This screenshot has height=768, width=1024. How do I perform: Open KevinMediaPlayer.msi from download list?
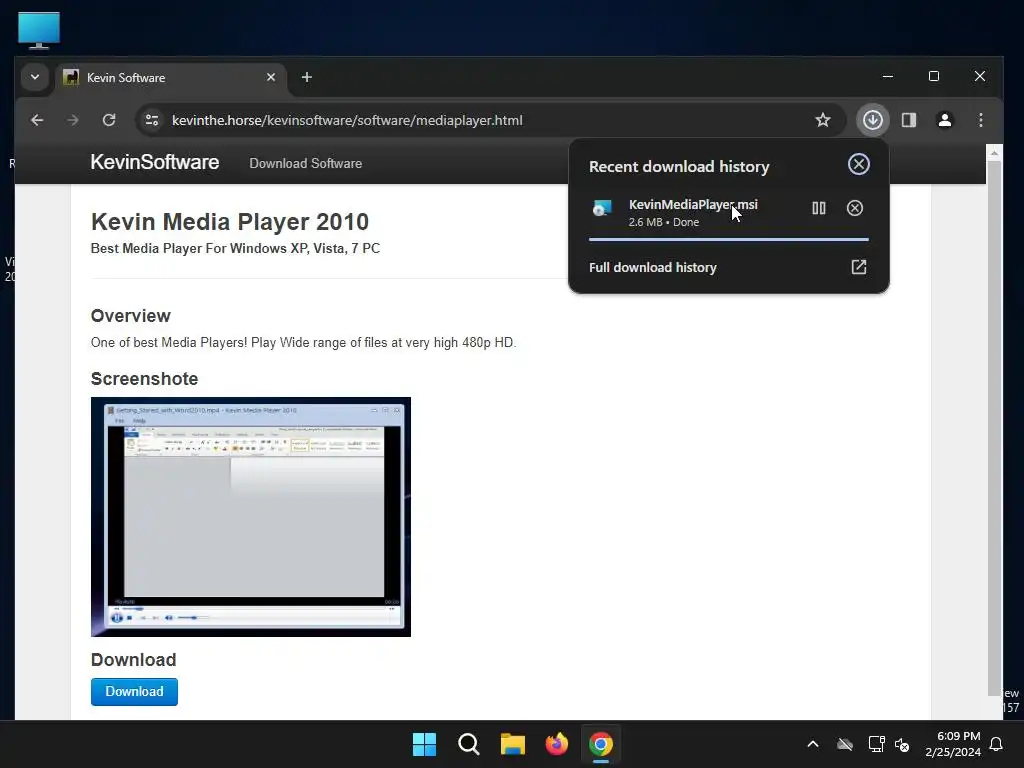(x=692, y=205)
